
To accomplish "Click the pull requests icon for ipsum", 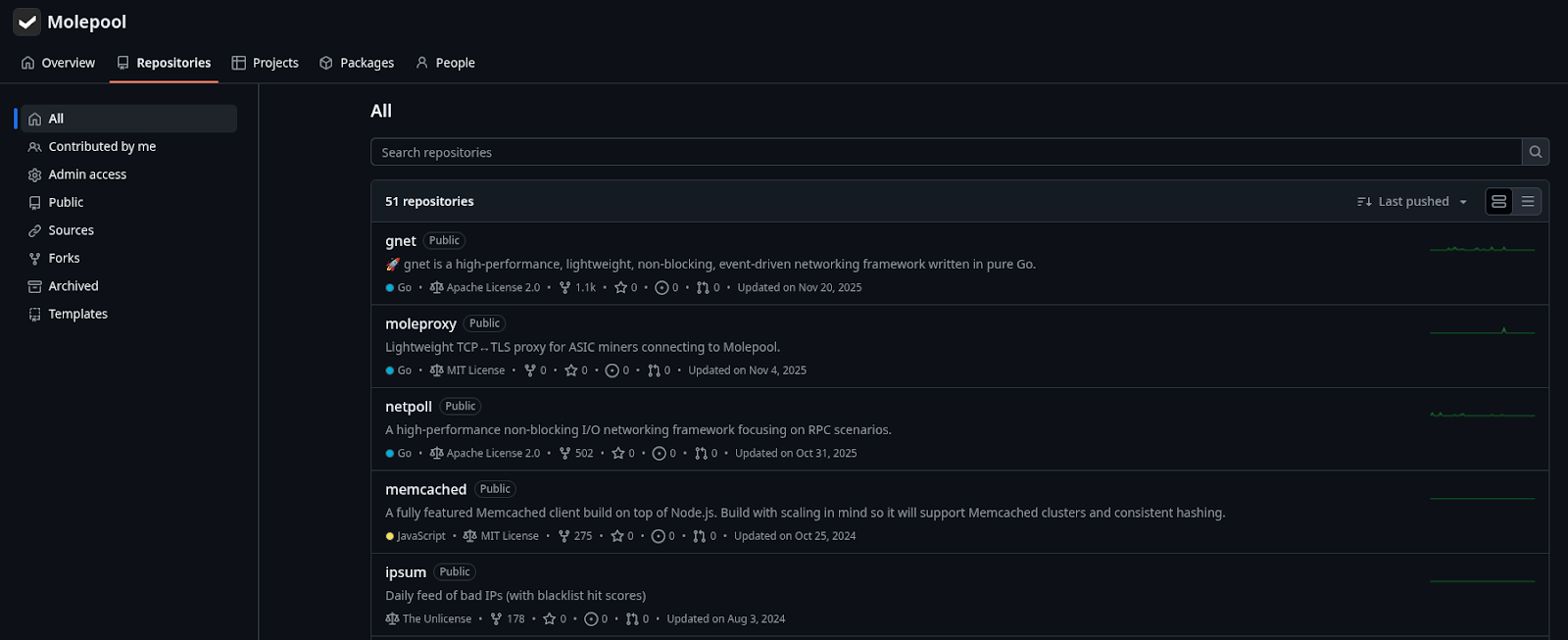I will click(632, 619).
